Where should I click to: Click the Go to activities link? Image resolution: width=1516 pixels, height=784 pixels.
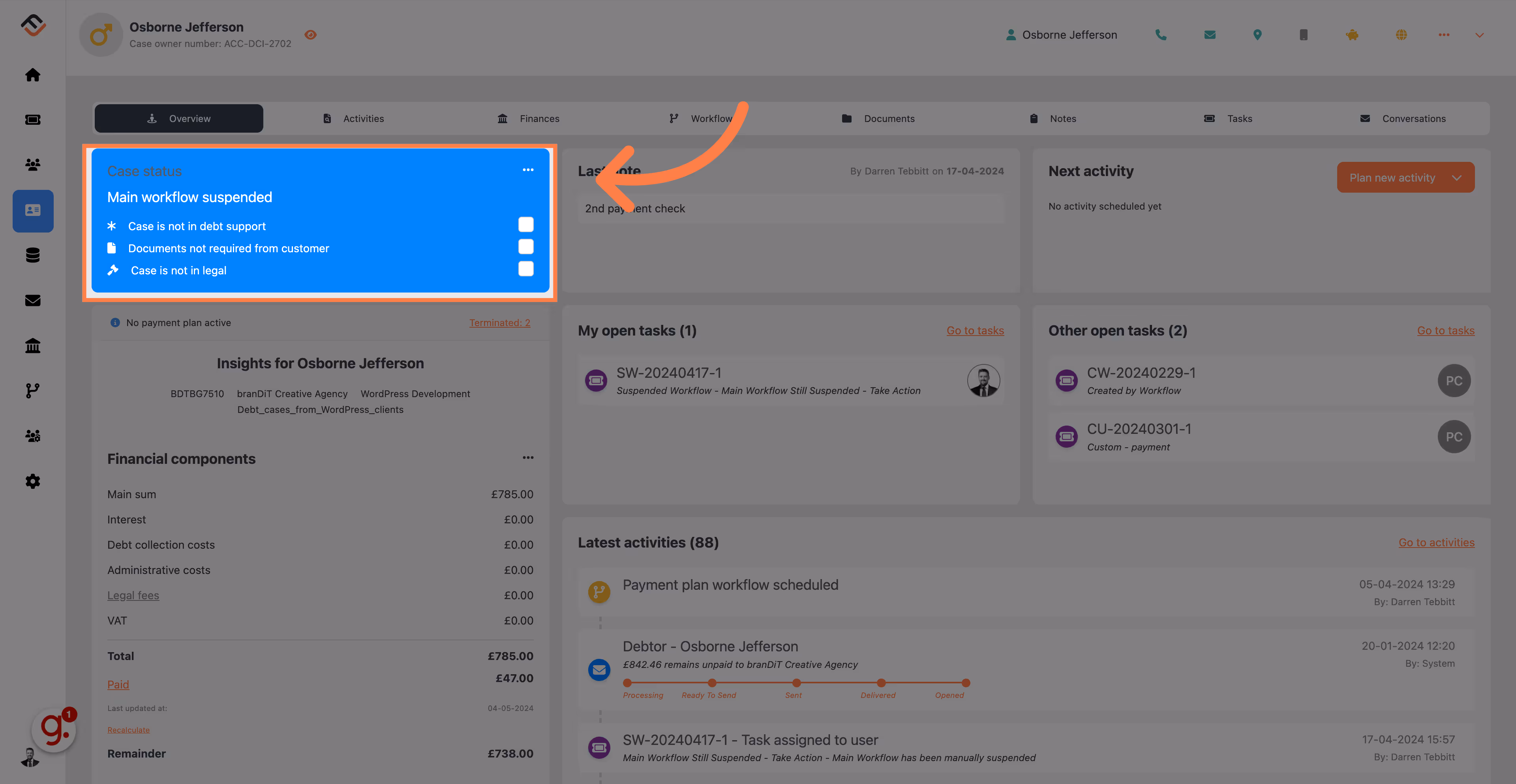[x=1436, y=543]
